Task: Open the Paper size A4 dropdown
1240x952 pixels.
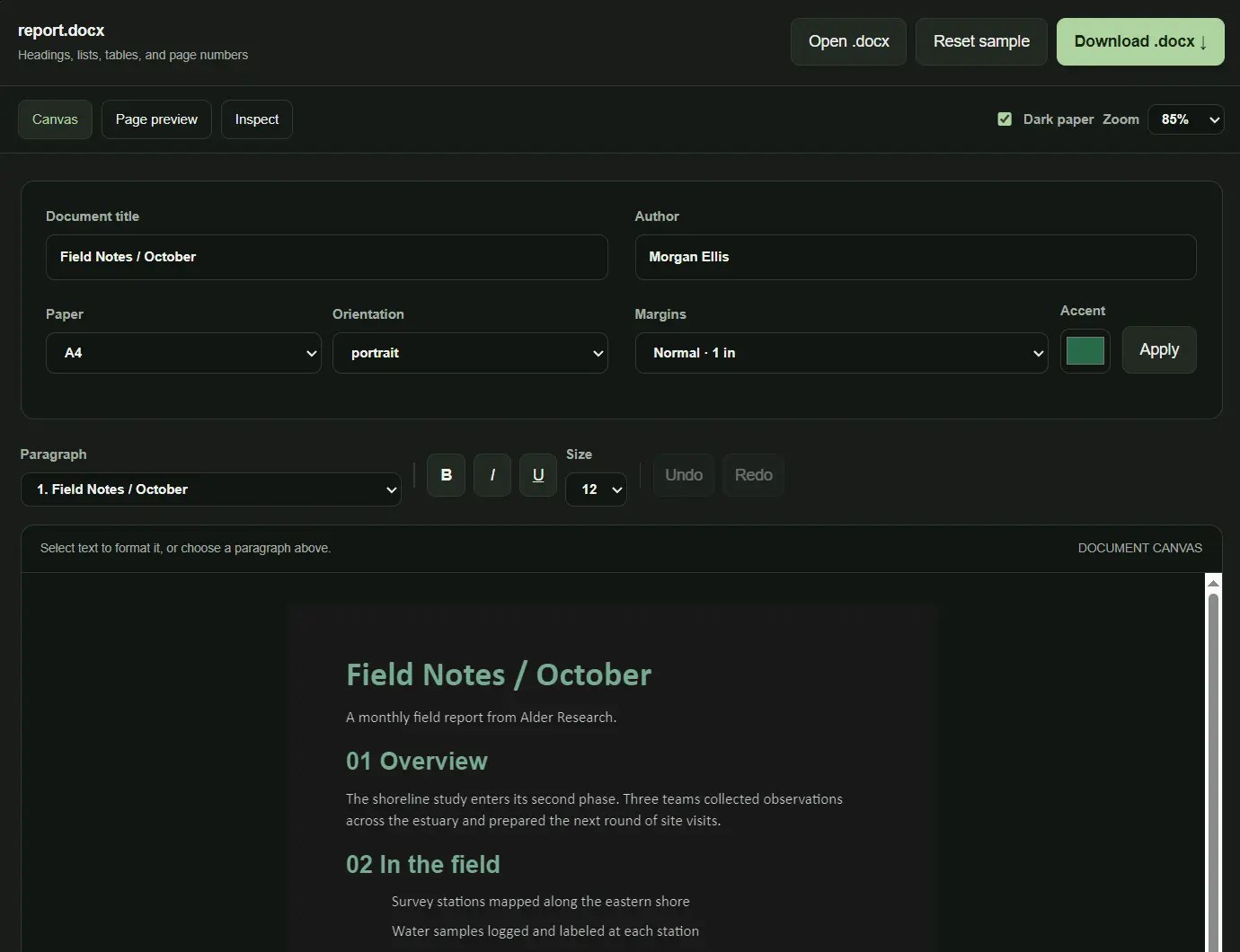Action: pyautogui.click(x=183, y=353)
